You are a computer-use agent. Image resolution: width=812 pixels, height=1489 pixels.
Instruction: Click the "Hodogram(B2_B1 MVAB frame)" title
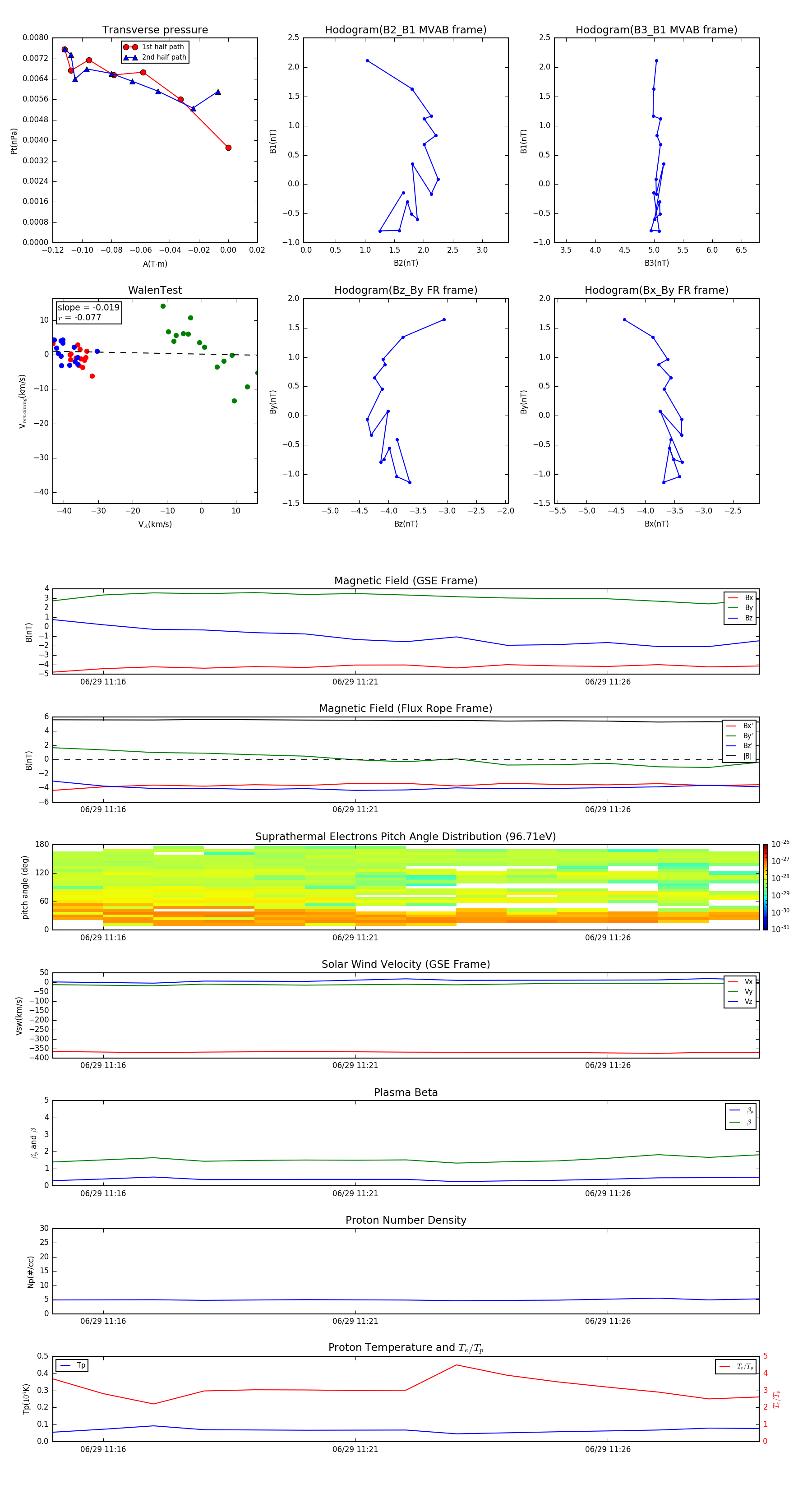click(x=406, y=30)
